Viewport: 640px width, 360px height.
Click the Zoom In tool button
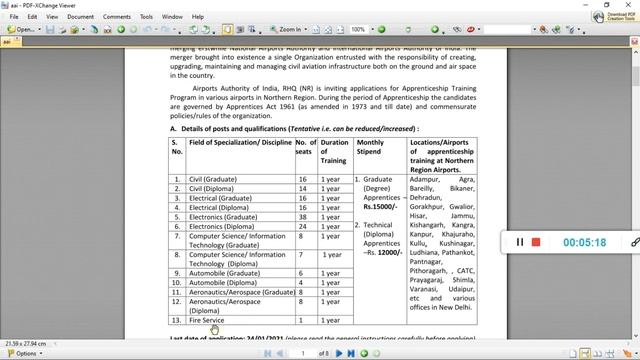point(285,29)
